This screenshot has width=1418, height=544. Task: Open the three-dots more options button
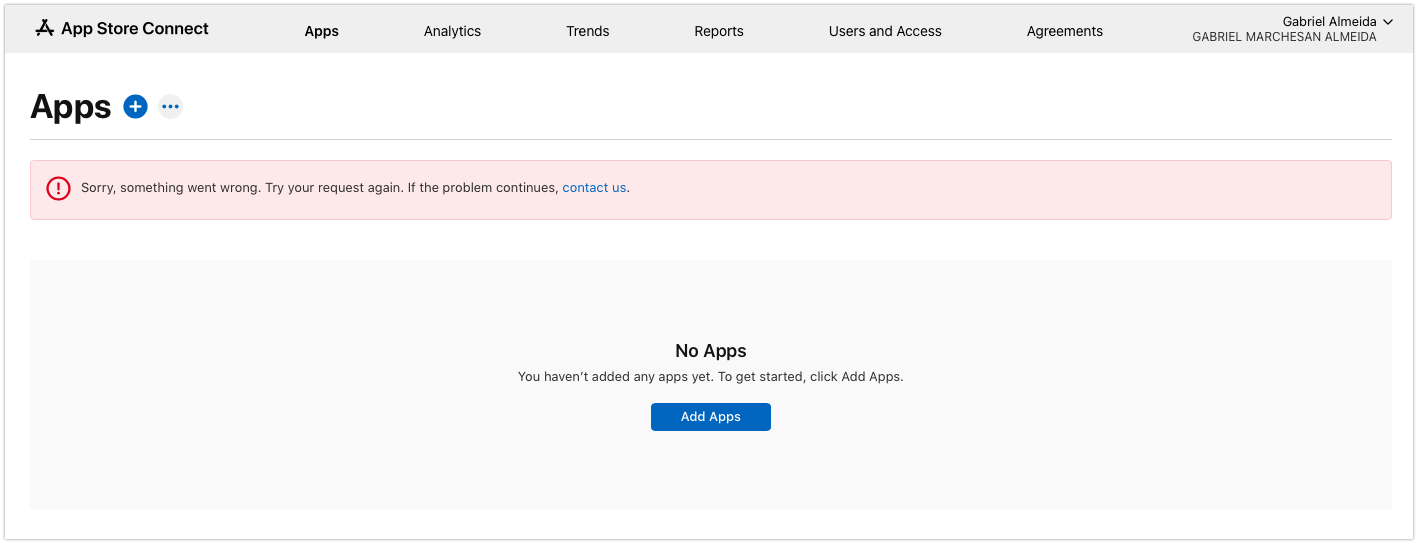pyautogui.click(x=170, y=106)
